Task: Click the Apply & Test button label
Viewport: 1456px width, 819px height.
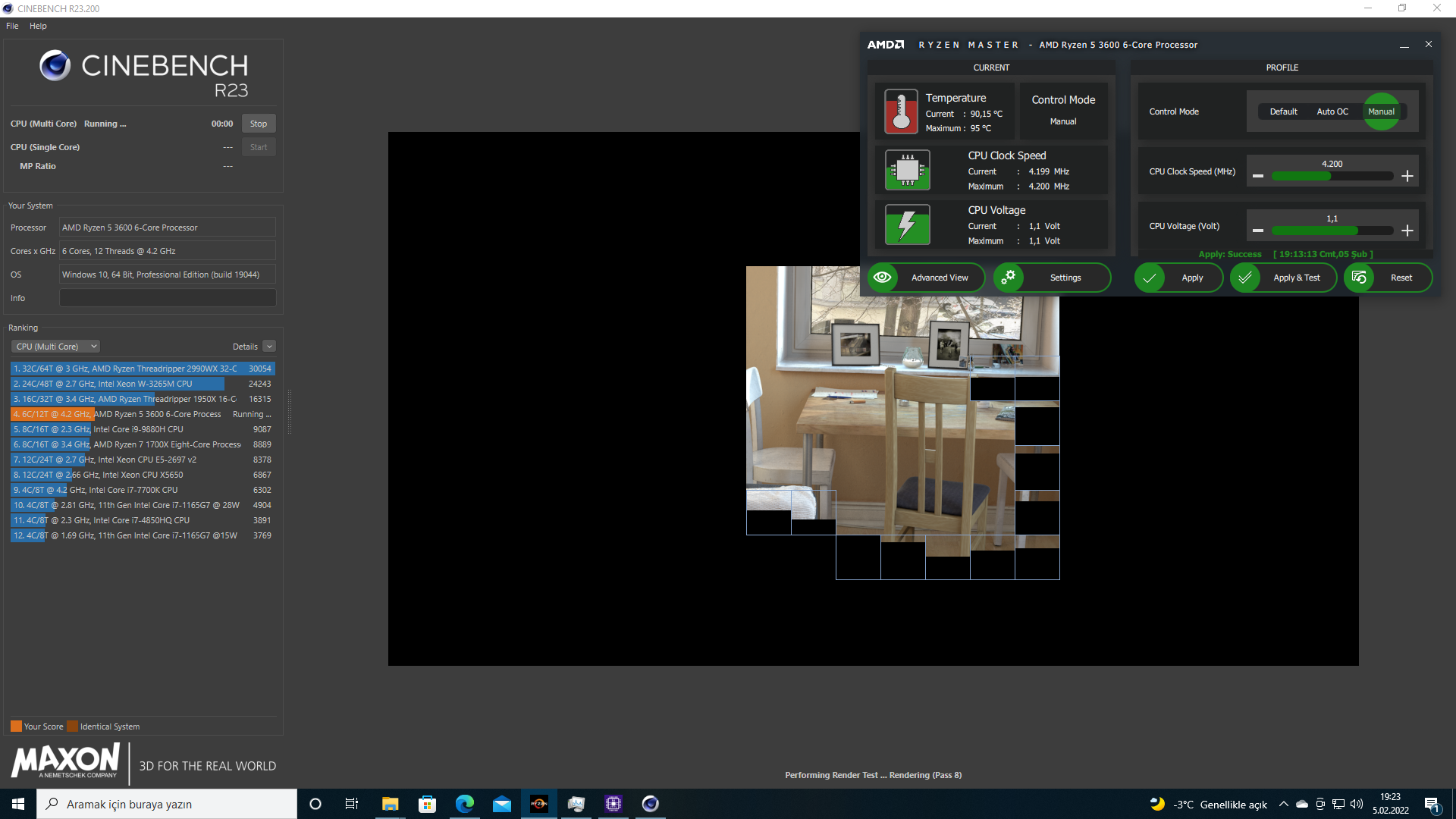Action: tap(1297, 278)
